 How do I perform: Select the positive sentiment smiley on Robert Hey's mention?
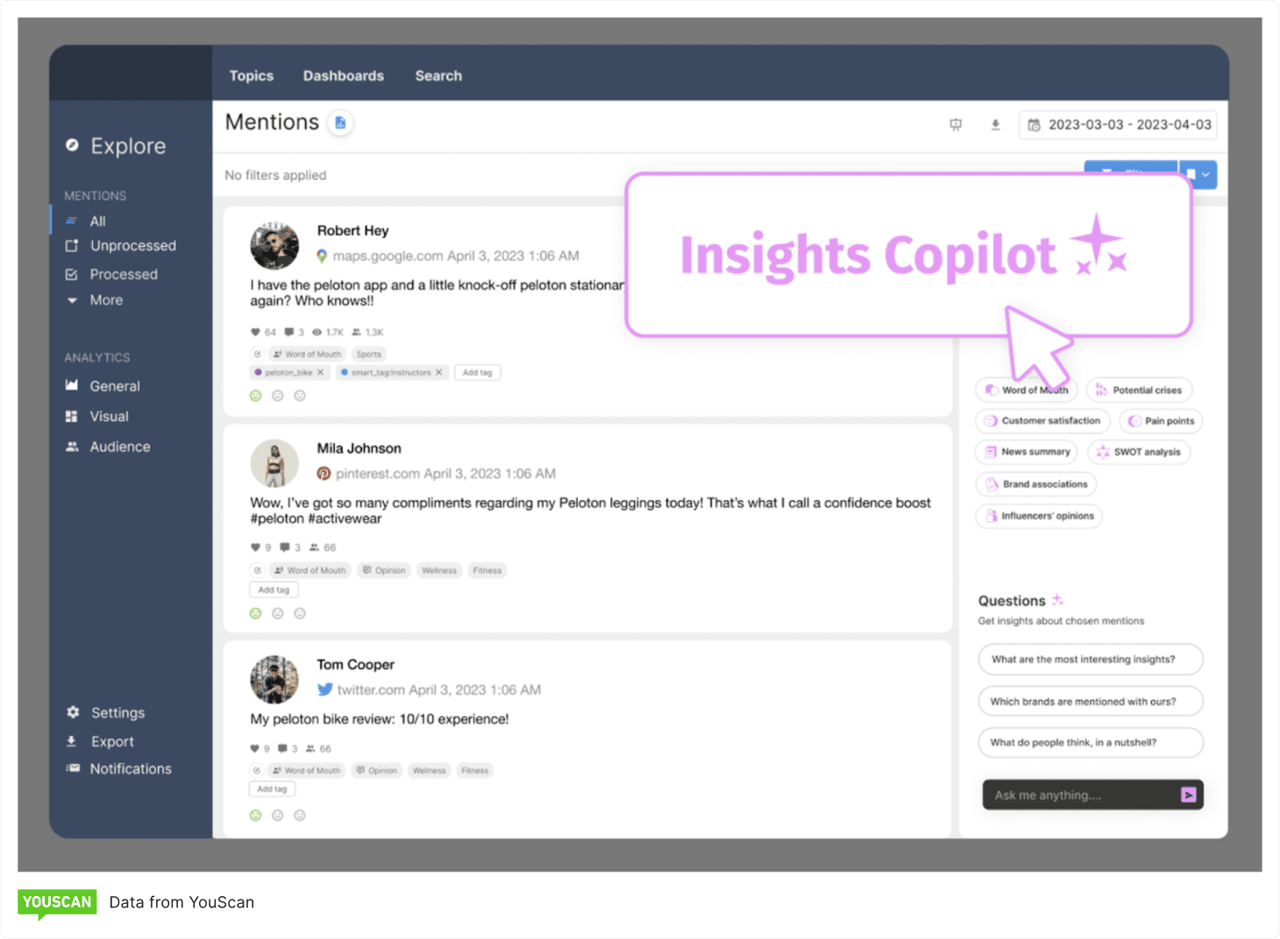pyautogui.click(x=256, y=395)
